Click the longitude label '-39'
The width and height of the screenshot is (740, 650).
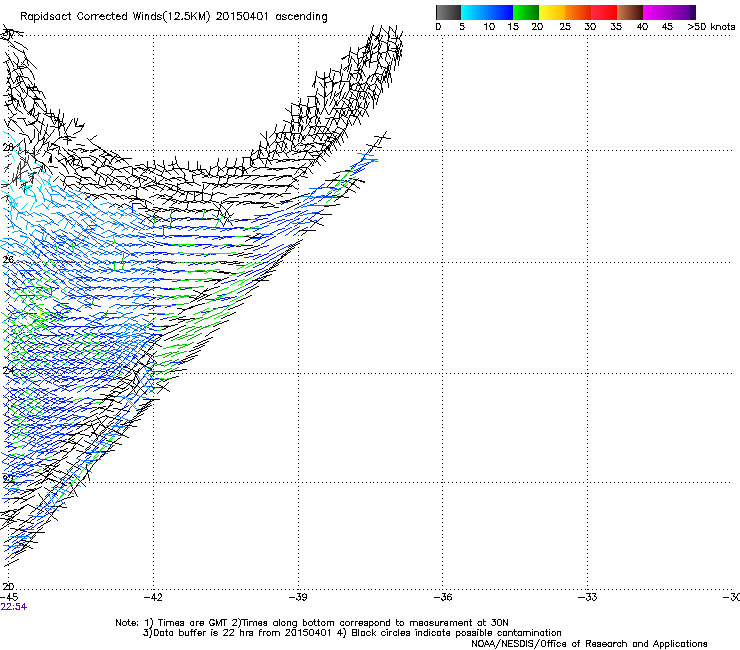pos(298,597)
